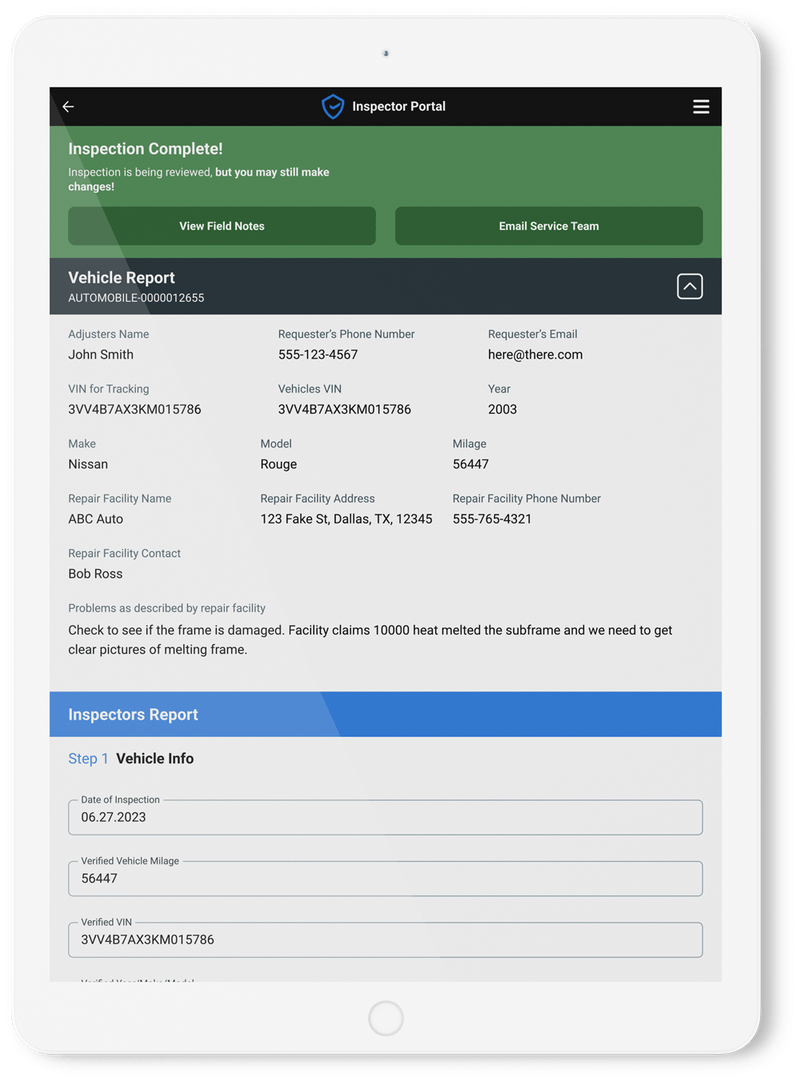Click the Inspectors Report blue header bar
Screen dimensions: 800x1082
(385, 714)
